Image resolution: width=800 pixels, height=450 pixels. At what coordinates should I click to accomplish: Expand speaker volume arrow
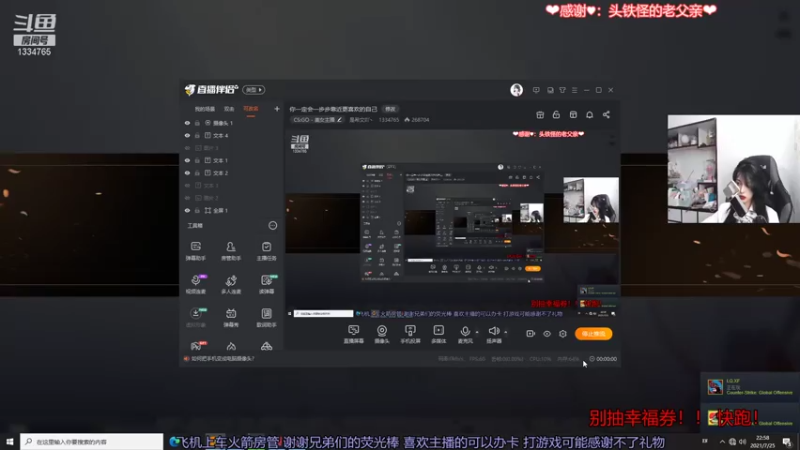pos(506,332)
